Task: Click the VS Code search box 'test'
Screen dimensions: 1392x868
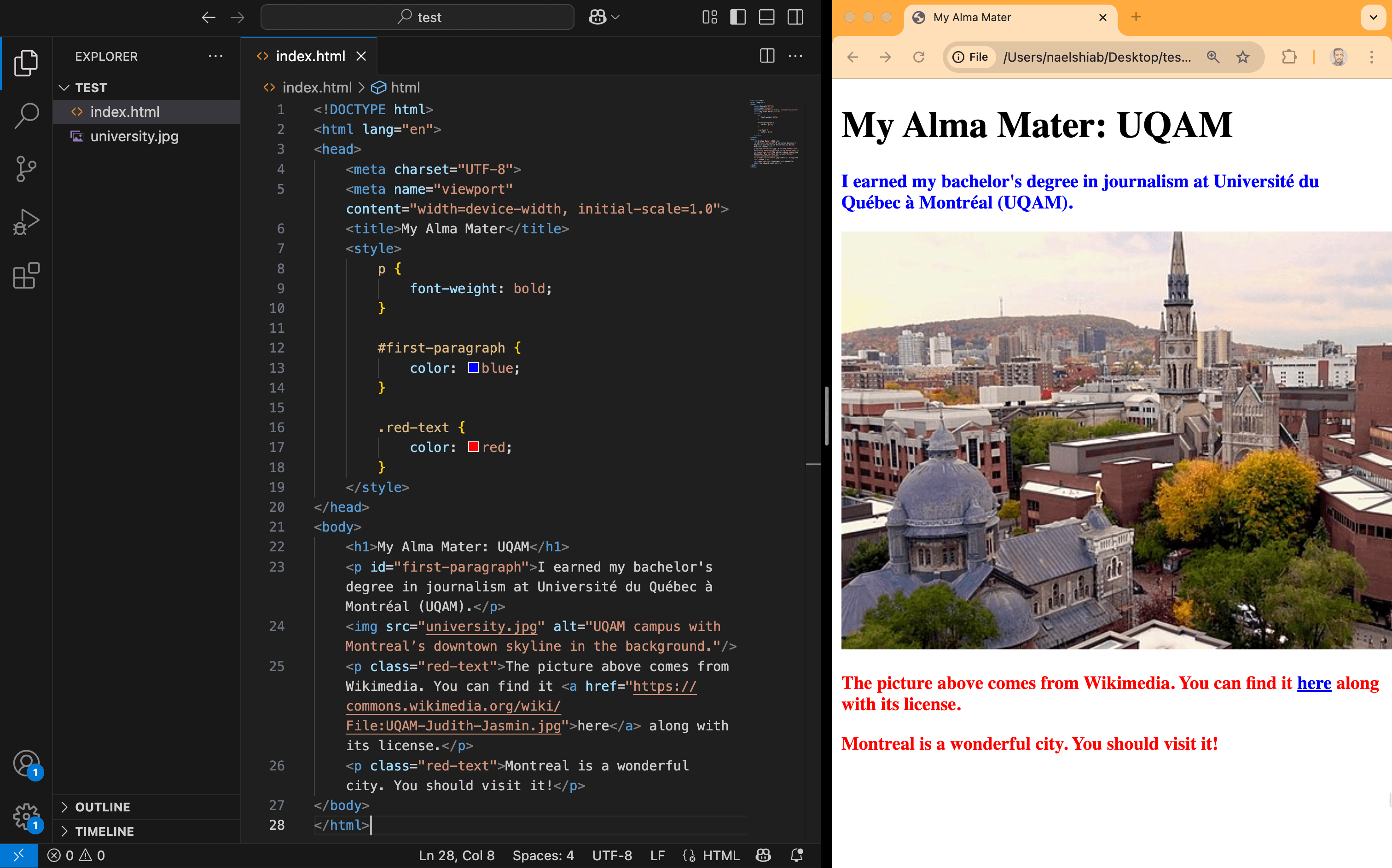Action: click(418, 17)
